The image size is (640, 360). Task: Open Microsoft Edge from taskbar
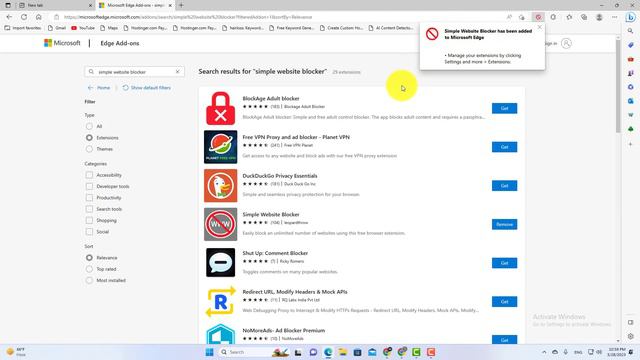click(x=328, y=352)
